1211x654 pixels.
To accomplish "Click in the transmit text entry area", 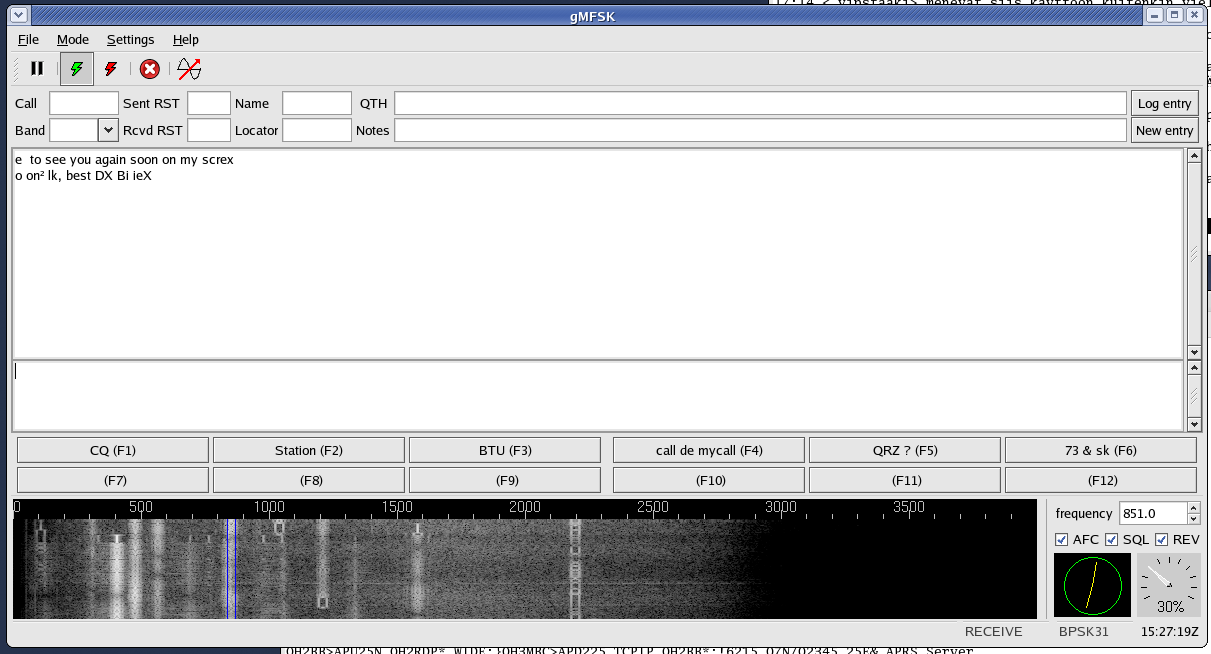I will pyautogui.click(x=598, y=396).
